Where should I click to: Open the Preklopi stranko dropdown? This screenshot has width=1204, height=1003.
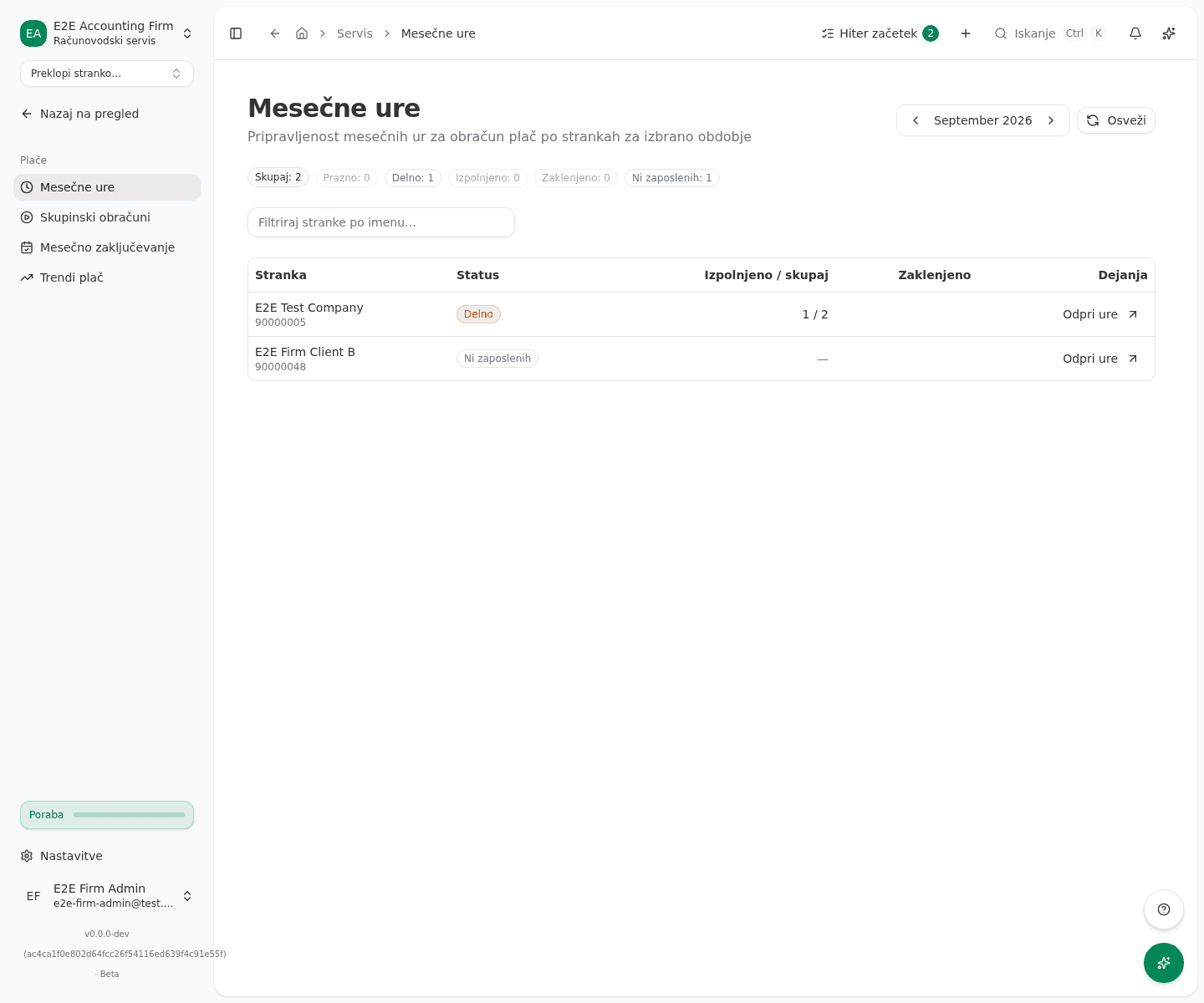pos(107,74)
